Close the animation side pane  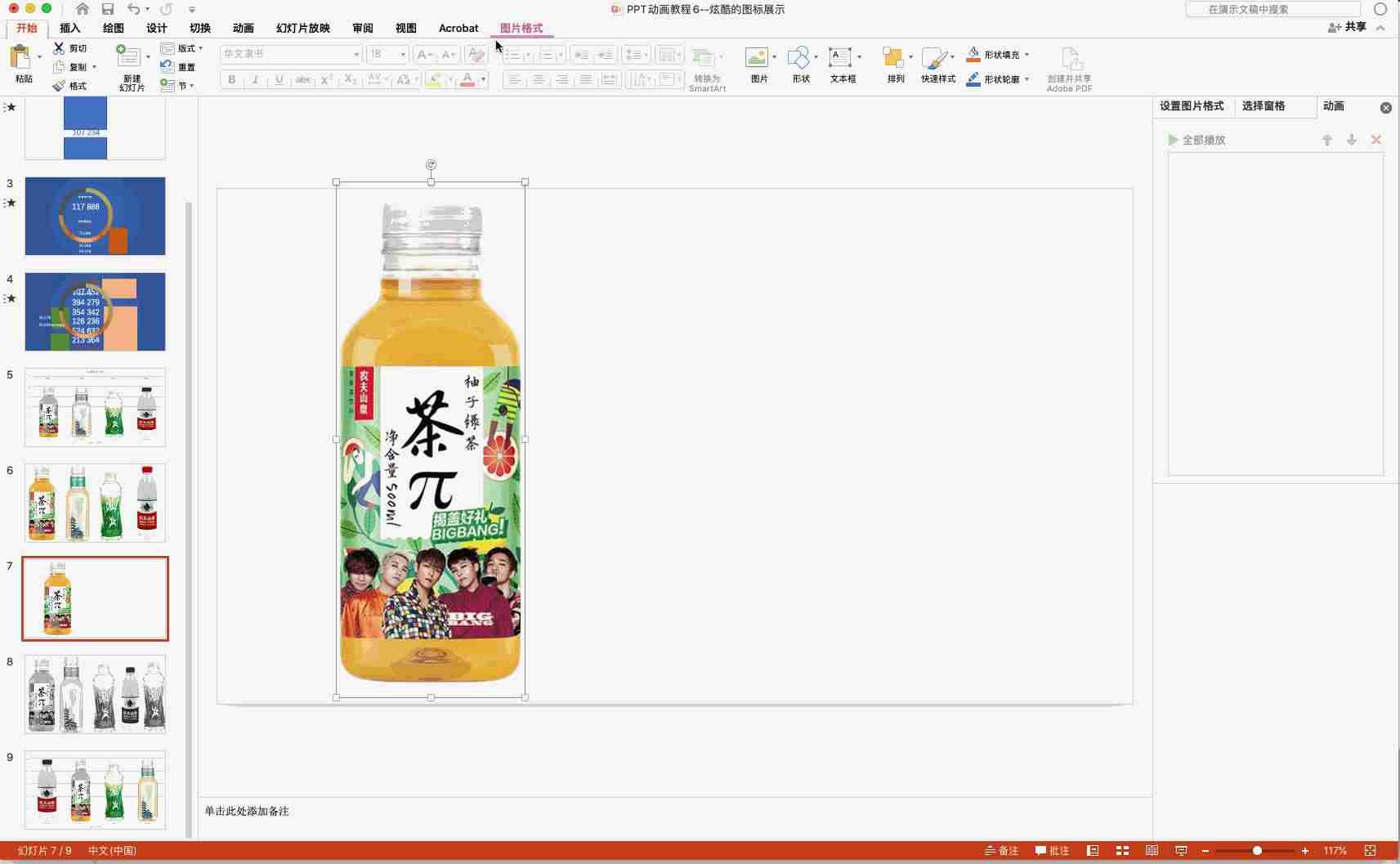(x=1386, y=108)
